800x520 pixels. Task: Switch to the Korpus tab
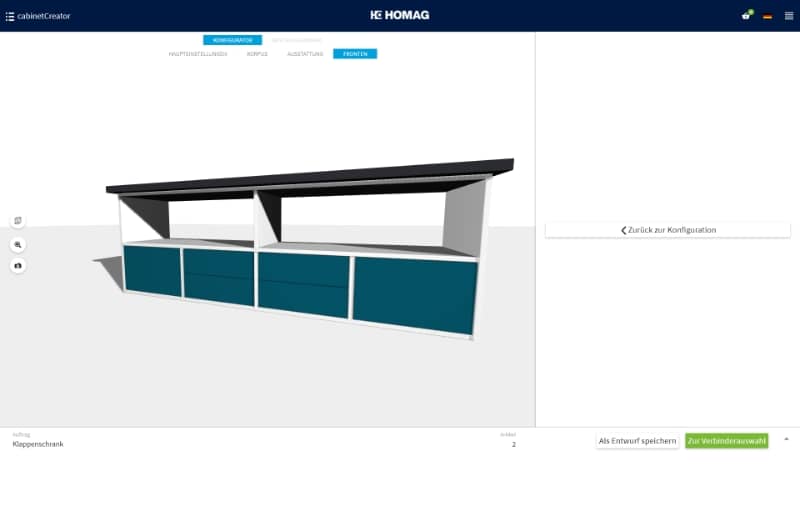point(257,54)
